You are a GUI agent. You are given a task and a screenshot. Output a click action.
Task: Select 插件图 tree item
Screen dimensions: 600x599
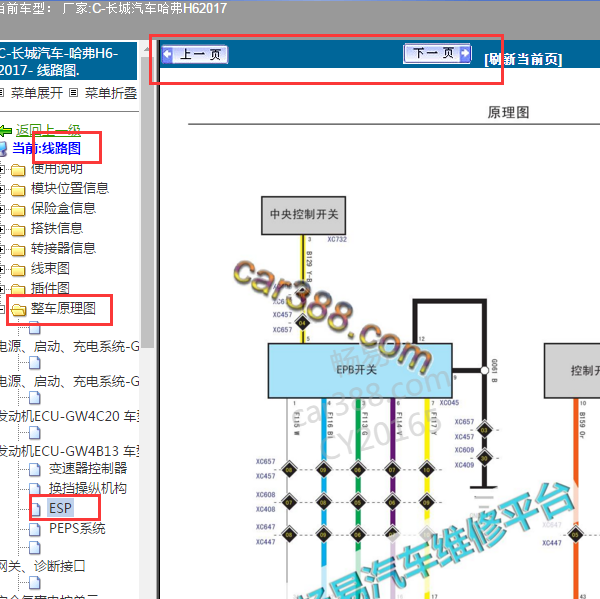(50, 288)
